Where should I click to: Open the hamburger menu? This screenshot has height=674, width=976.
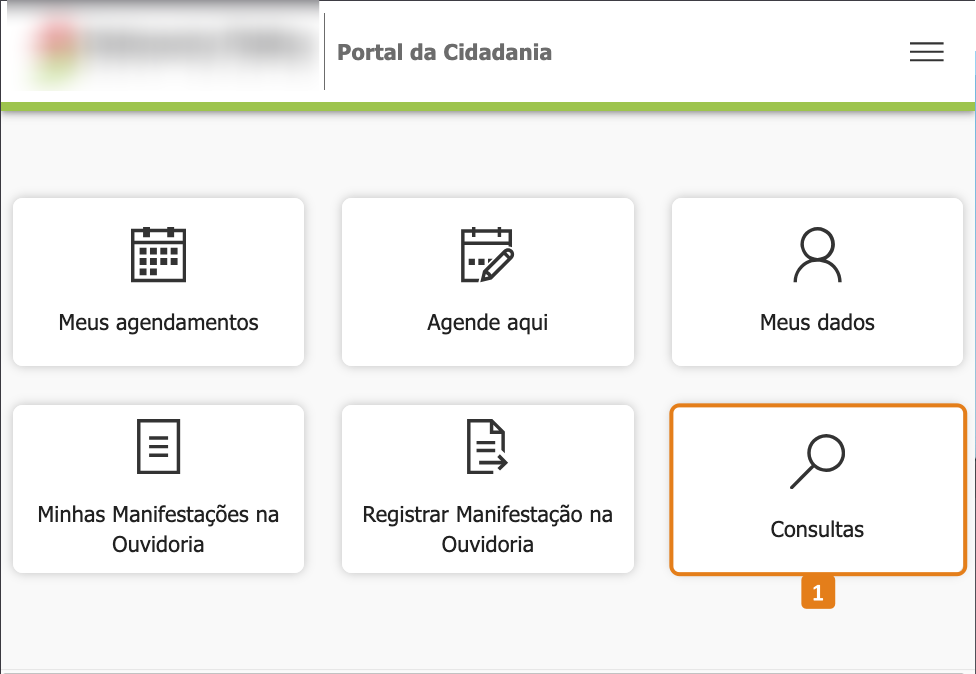926,52
